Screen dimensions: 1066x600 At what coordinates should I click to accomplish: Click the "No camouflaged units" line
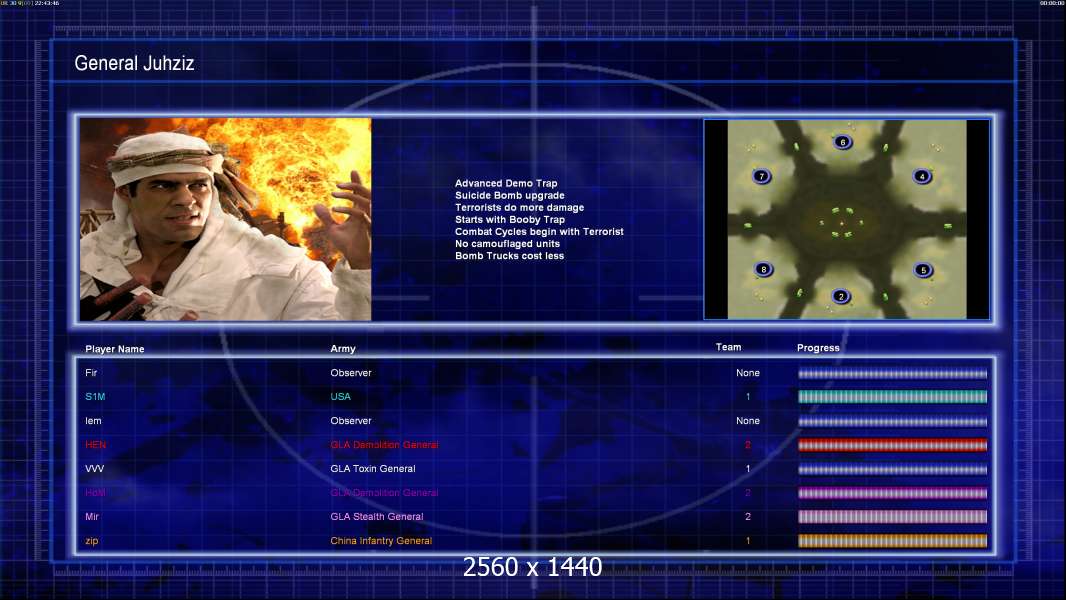(x=507, y=243)
